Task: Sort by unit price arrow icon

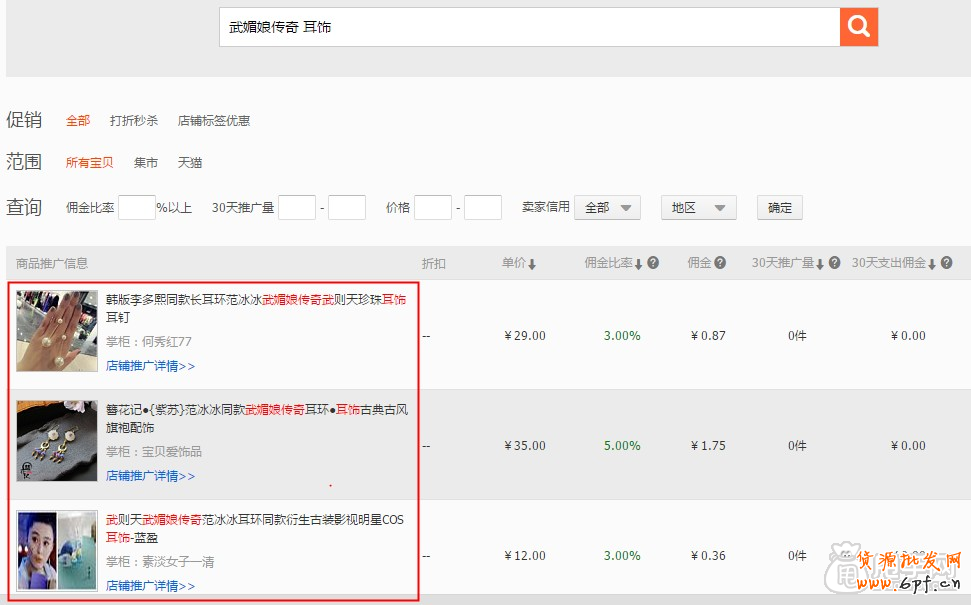Action: coord(532,264)
